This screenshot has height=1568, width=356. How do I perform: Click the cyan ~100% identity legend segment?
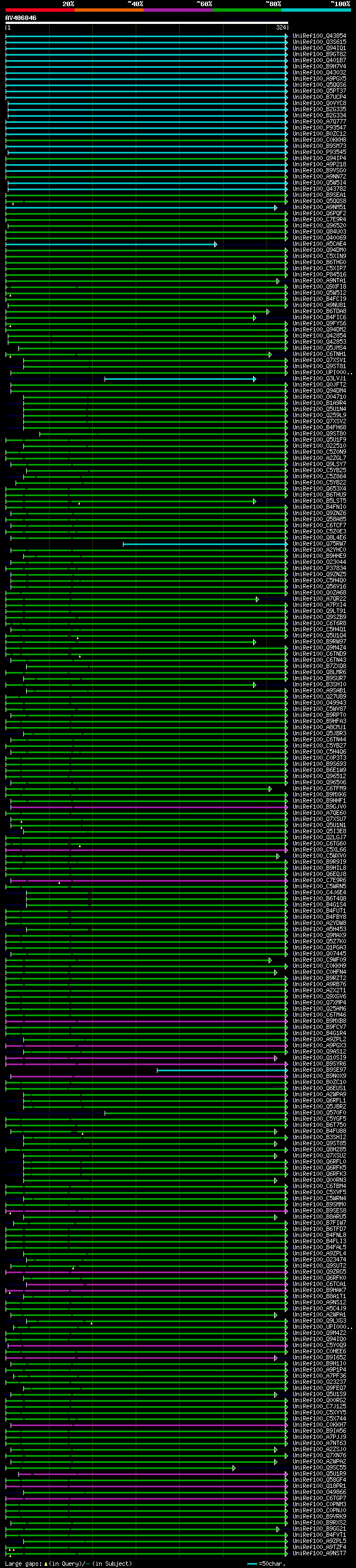click(x=317, y=10)
